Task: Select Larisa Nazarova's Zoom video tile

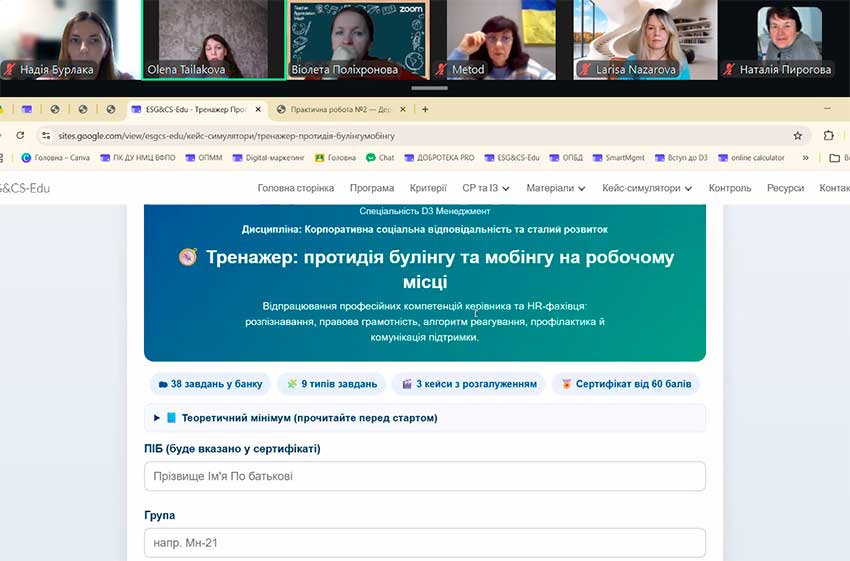Action: point(645,40)
